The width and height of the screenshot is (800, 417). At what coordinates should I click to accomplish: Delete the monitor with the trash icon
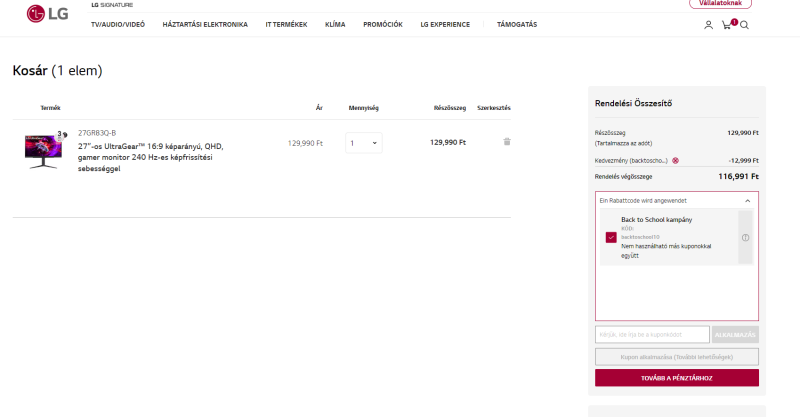coord(507,142)
